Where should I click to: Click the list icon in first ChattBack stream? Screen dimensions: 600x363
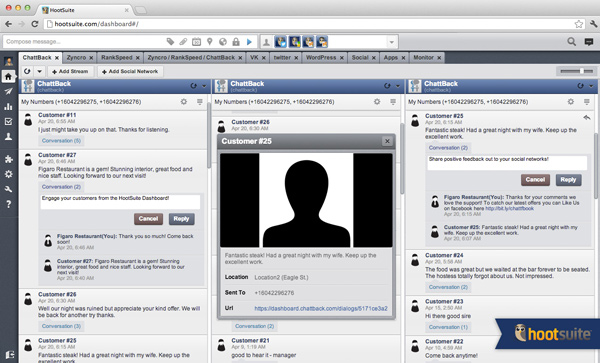pos(200,102)
